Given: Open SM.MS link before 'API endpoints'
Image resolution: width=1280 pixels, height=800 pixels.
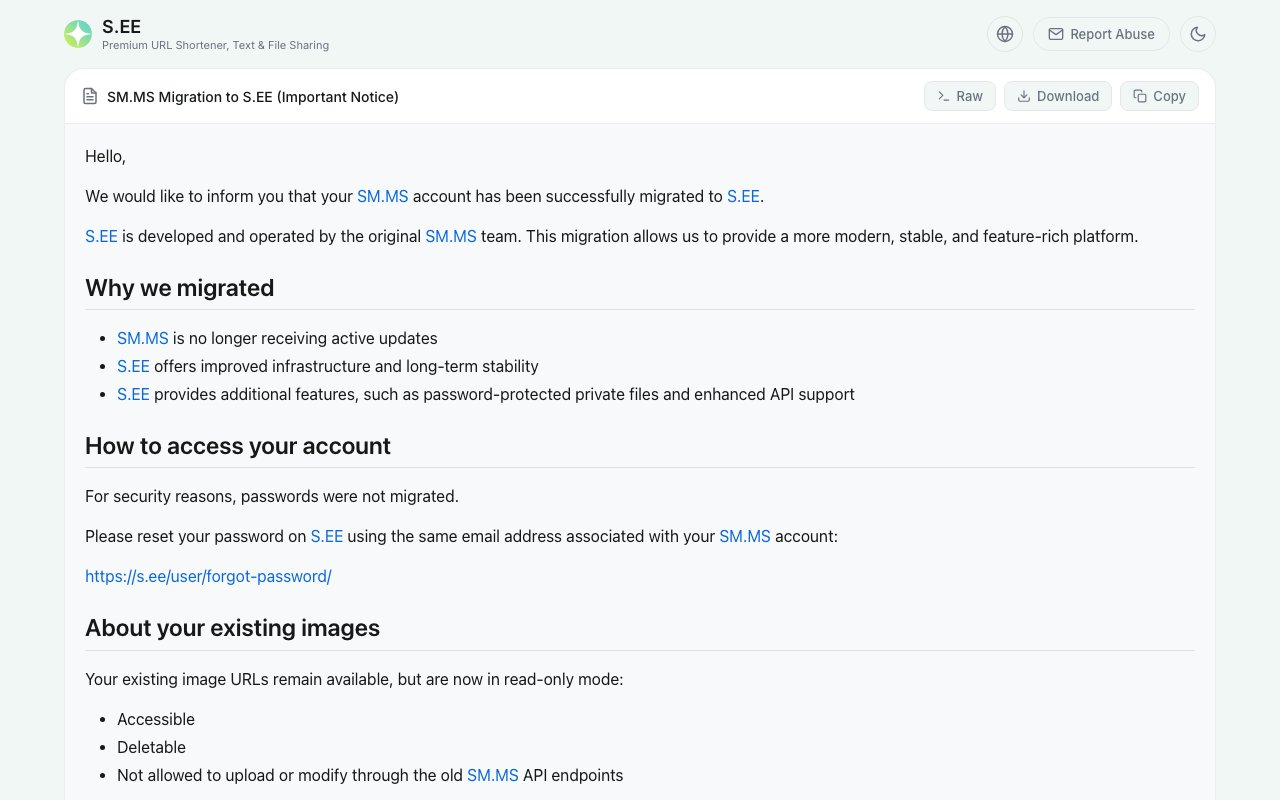Looking at the screenshot, I should coord(493,775).
